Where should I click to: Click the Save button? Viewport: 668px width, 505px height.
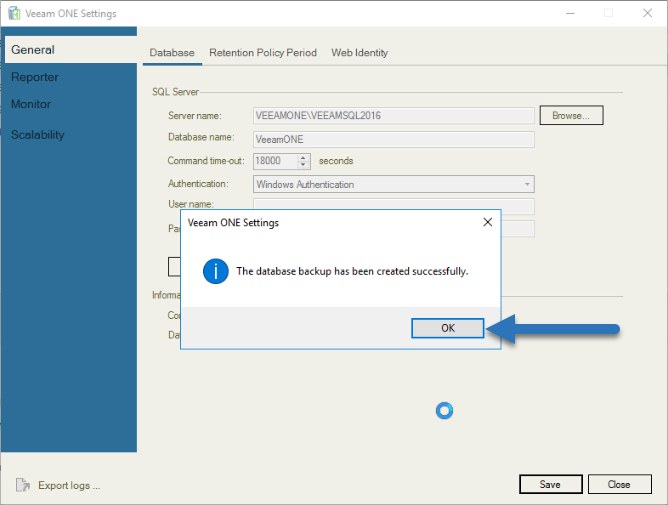[x=550, y=484]
